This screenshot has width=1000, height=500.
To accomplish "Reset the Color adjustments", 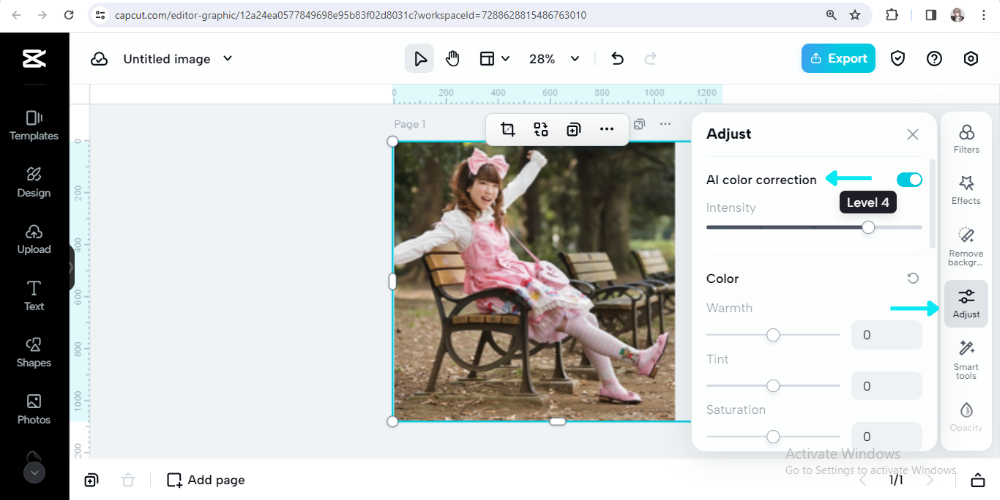I will click(x=913, y=279).
